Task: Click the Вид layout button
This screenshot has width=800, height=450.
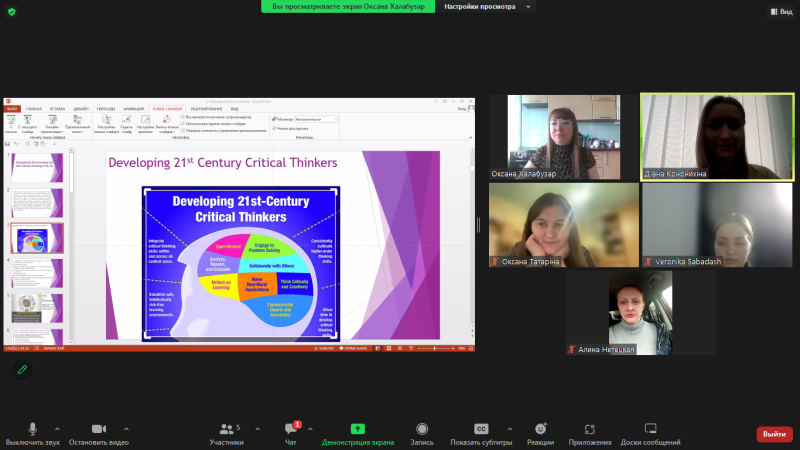Action: (x=782, y=11)
